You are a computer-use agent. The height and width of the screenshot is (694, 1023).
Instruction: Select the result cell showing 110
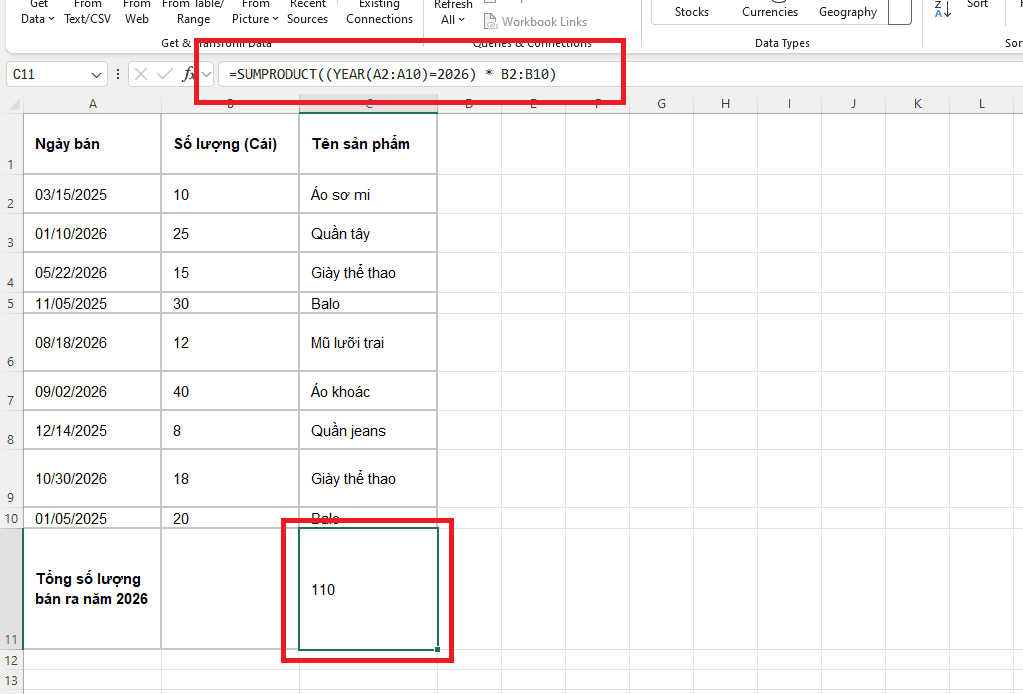(x=368, y=589)
